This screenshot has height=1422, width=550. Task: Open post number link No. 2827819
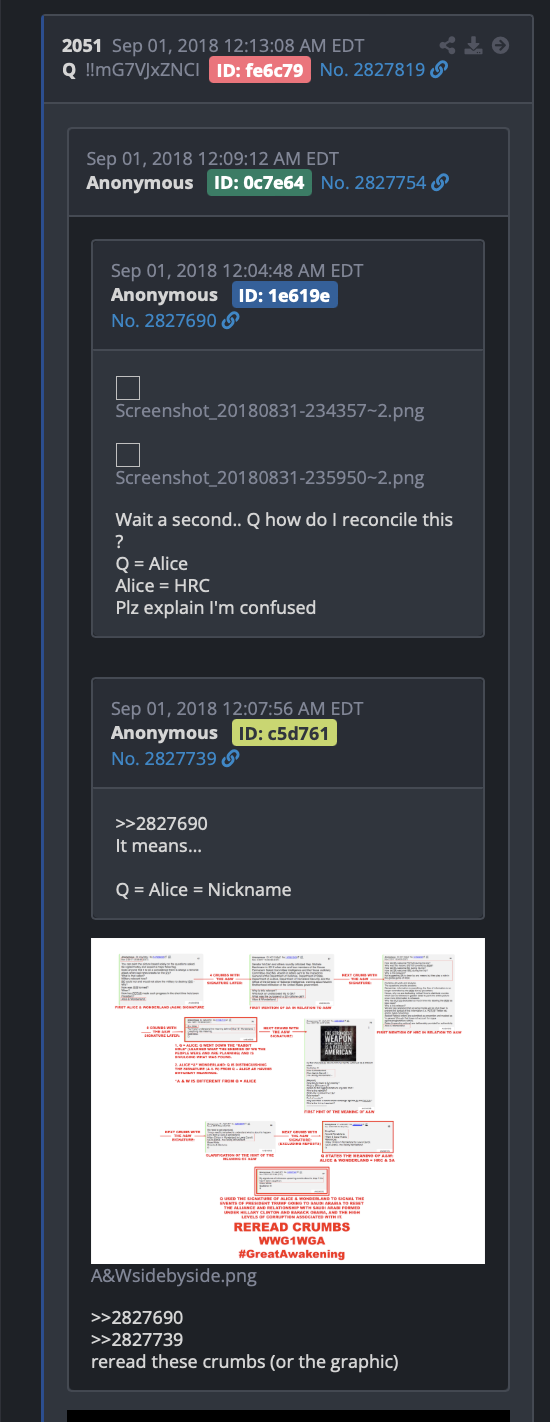point(373,70)
